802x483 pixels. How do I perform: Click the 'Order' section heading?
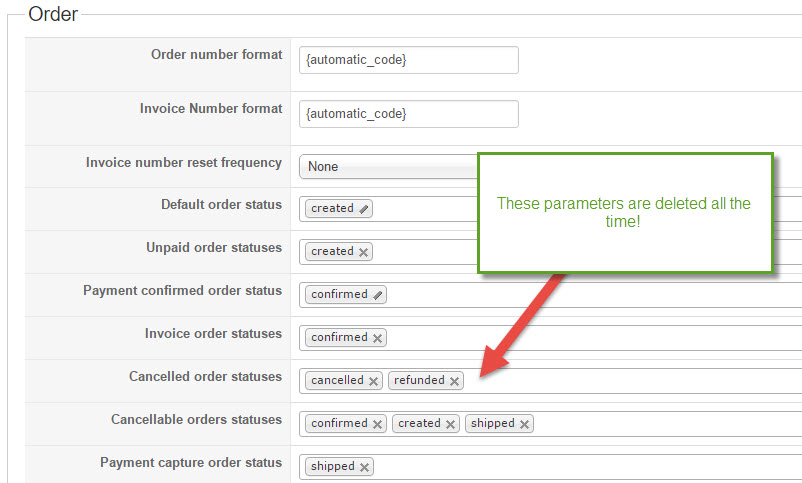tap(53, 14)
